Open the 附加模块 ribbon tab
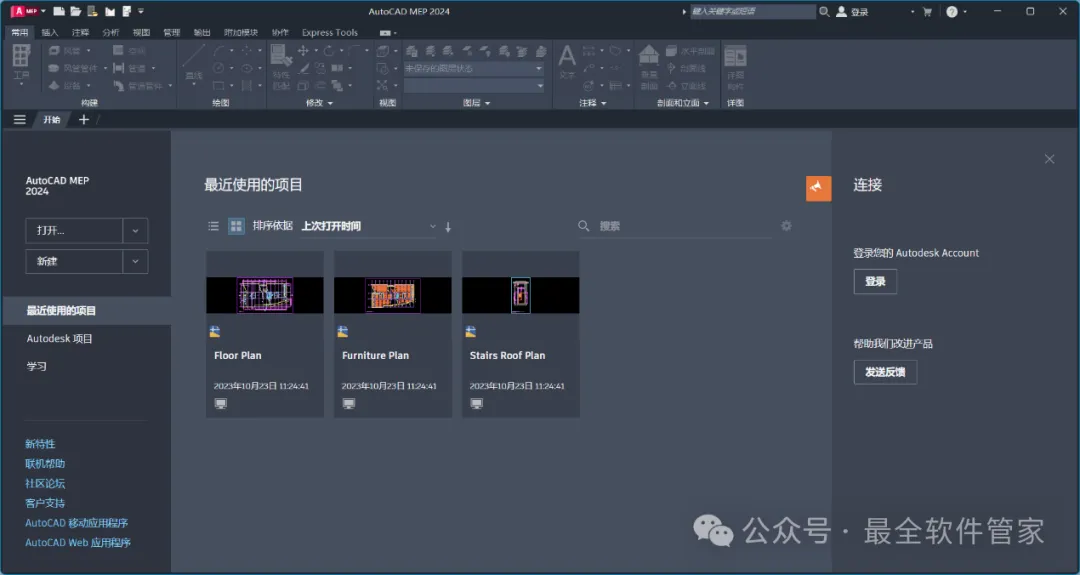Viewport: 1080px width, 575px height. click(x=241, y=32)
